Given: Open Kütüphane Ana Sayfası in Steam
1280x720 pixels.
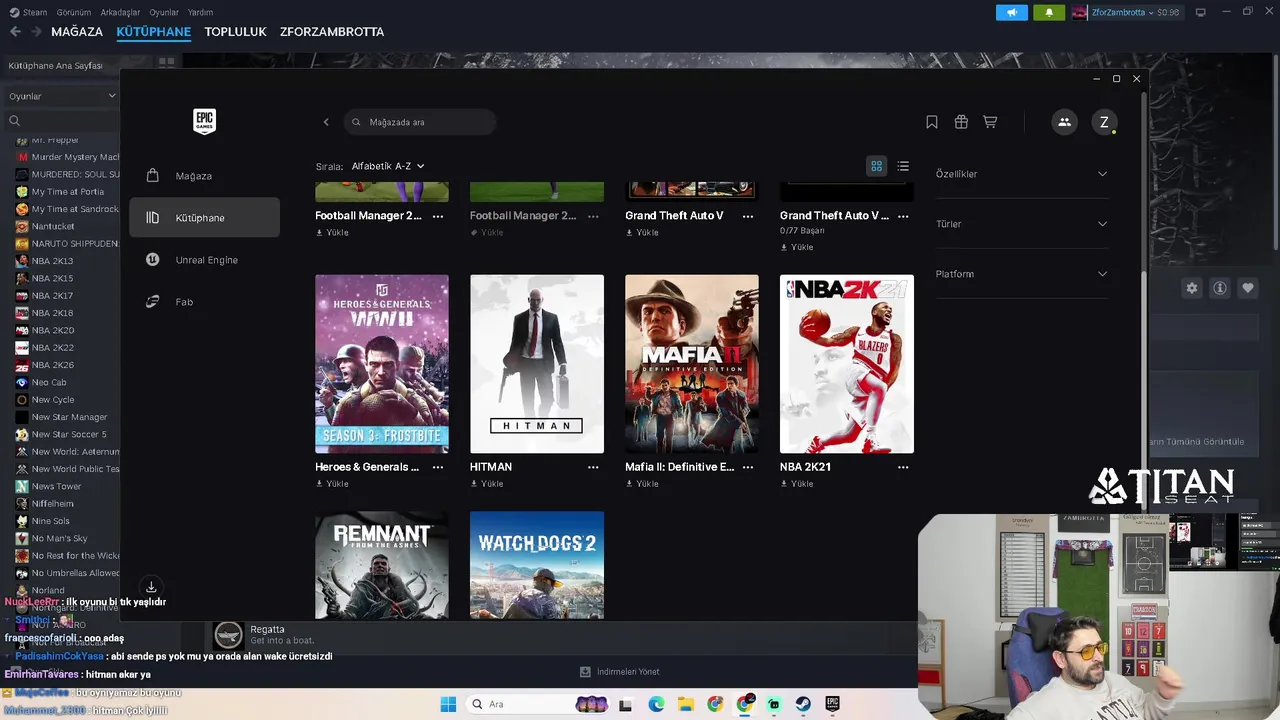Looking at the screenshot, I should [56, 66].
